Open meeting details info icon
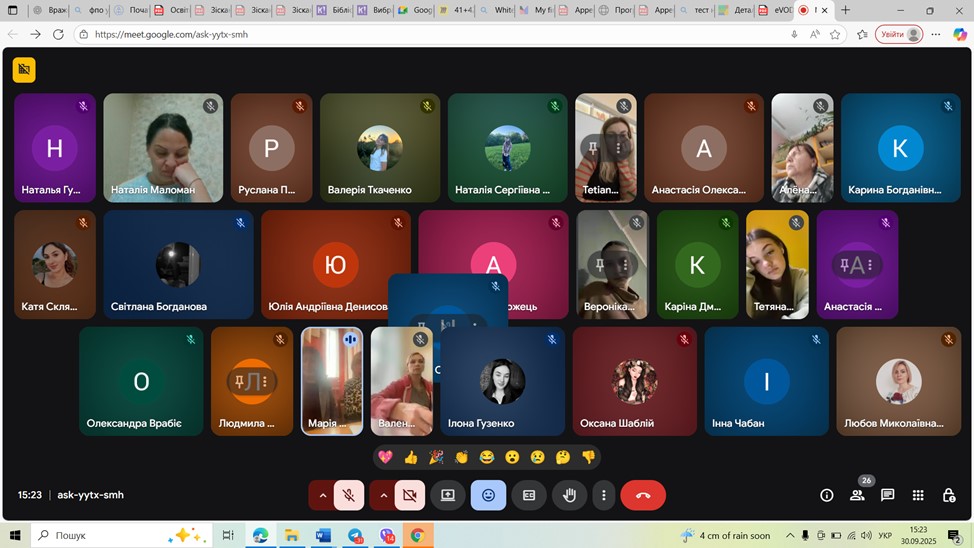Viewport: 974px width, 548px height. (826, 495)
